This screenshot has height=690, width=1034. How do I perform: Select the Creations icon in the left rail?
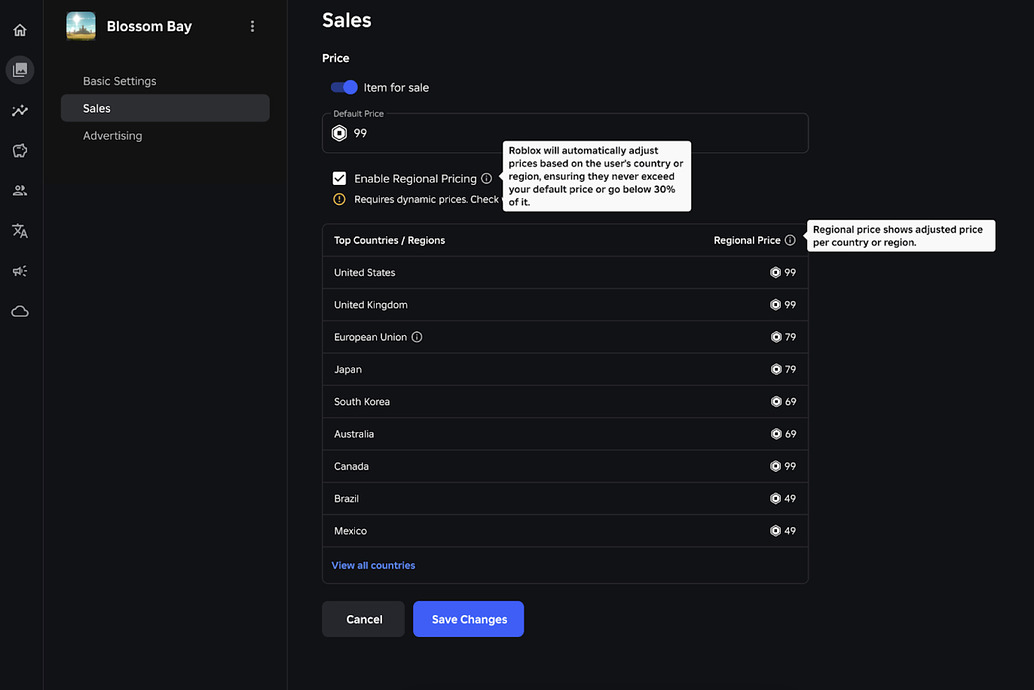point(19,70)
